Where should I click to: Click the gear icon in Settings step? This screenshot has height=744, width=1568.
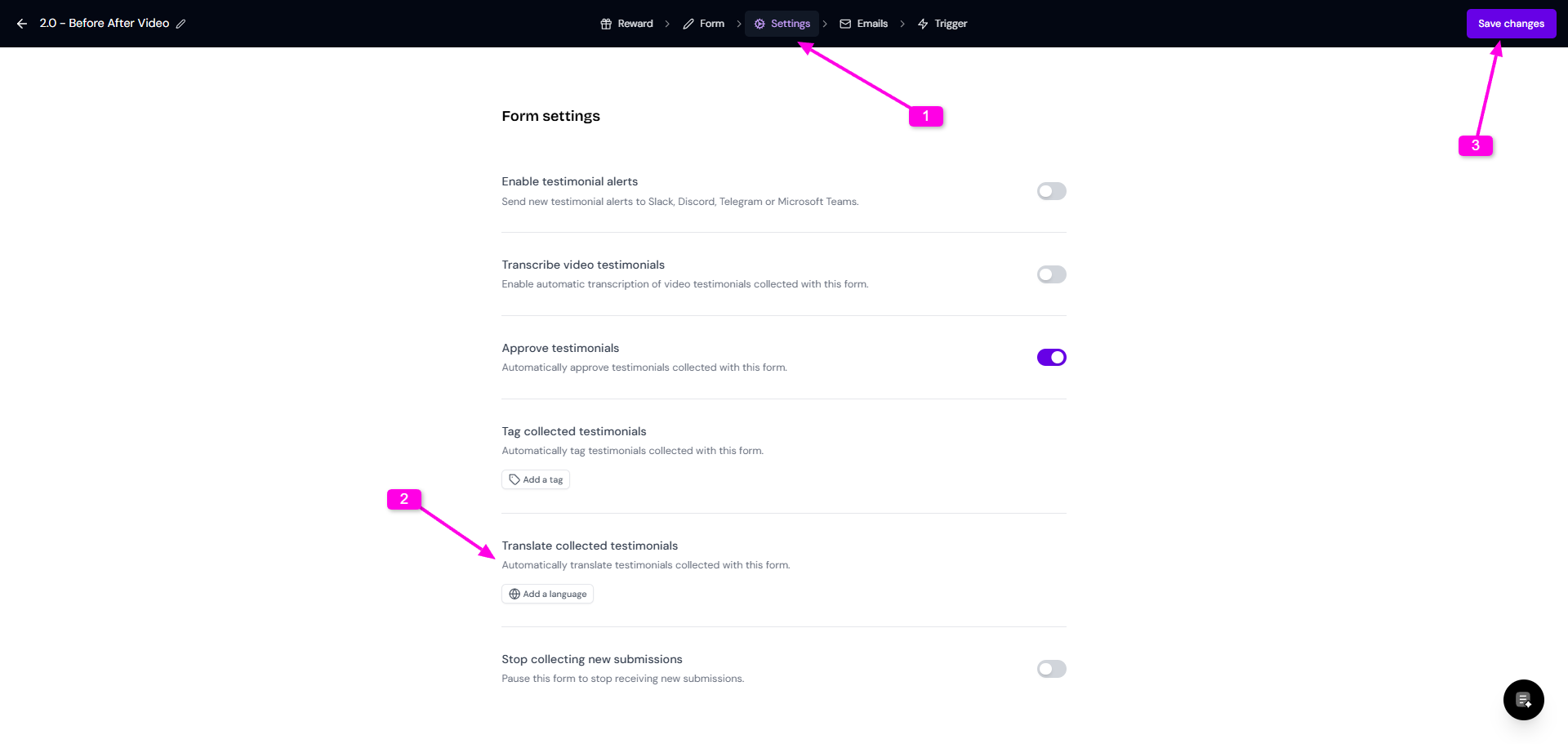tap(759, 24)
